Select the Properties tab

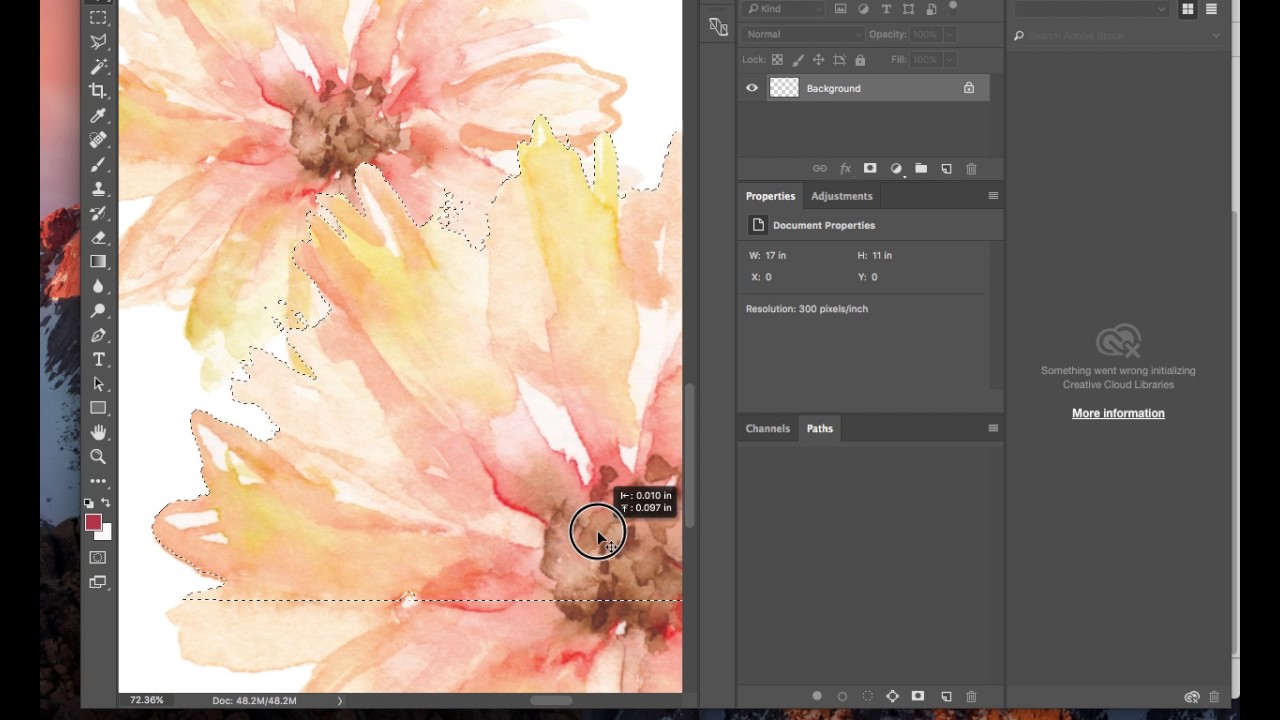(x=770, y=196)
